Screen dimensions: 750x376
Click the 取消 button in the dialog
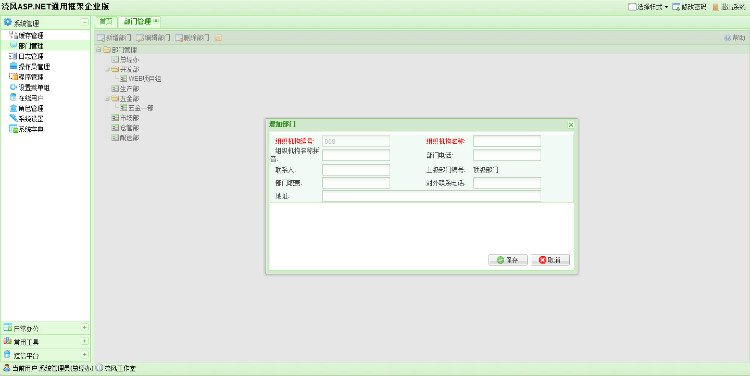[550, 260]
